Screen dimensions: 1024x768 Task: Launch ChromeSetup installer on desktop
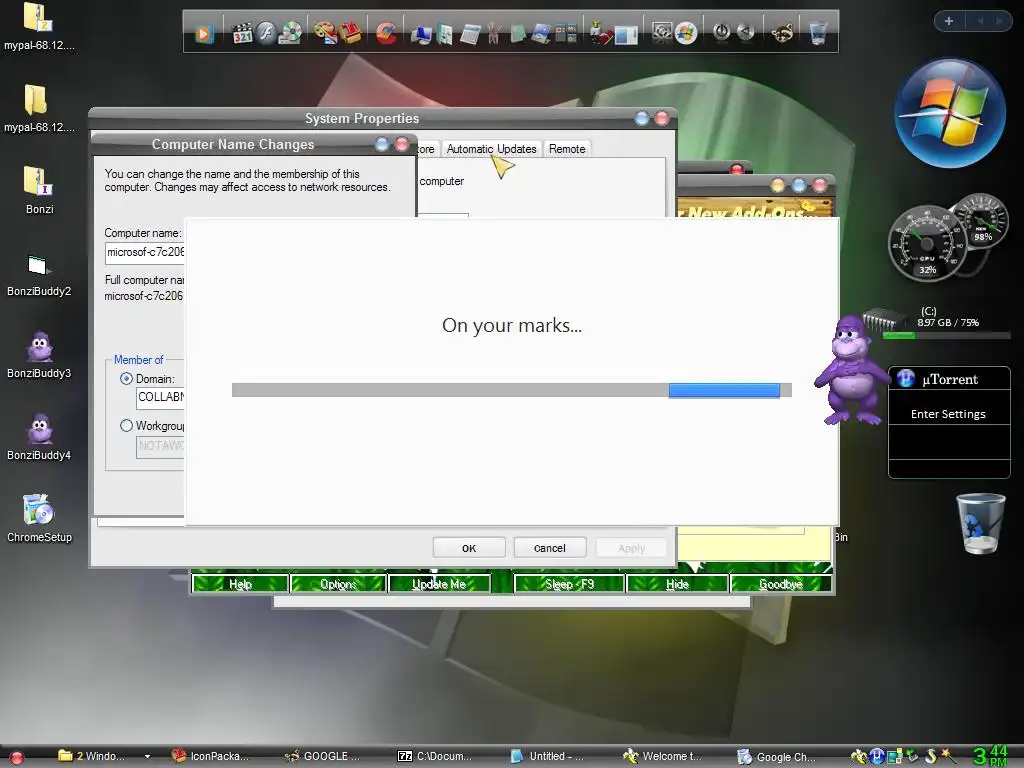(x=39, y=519)
